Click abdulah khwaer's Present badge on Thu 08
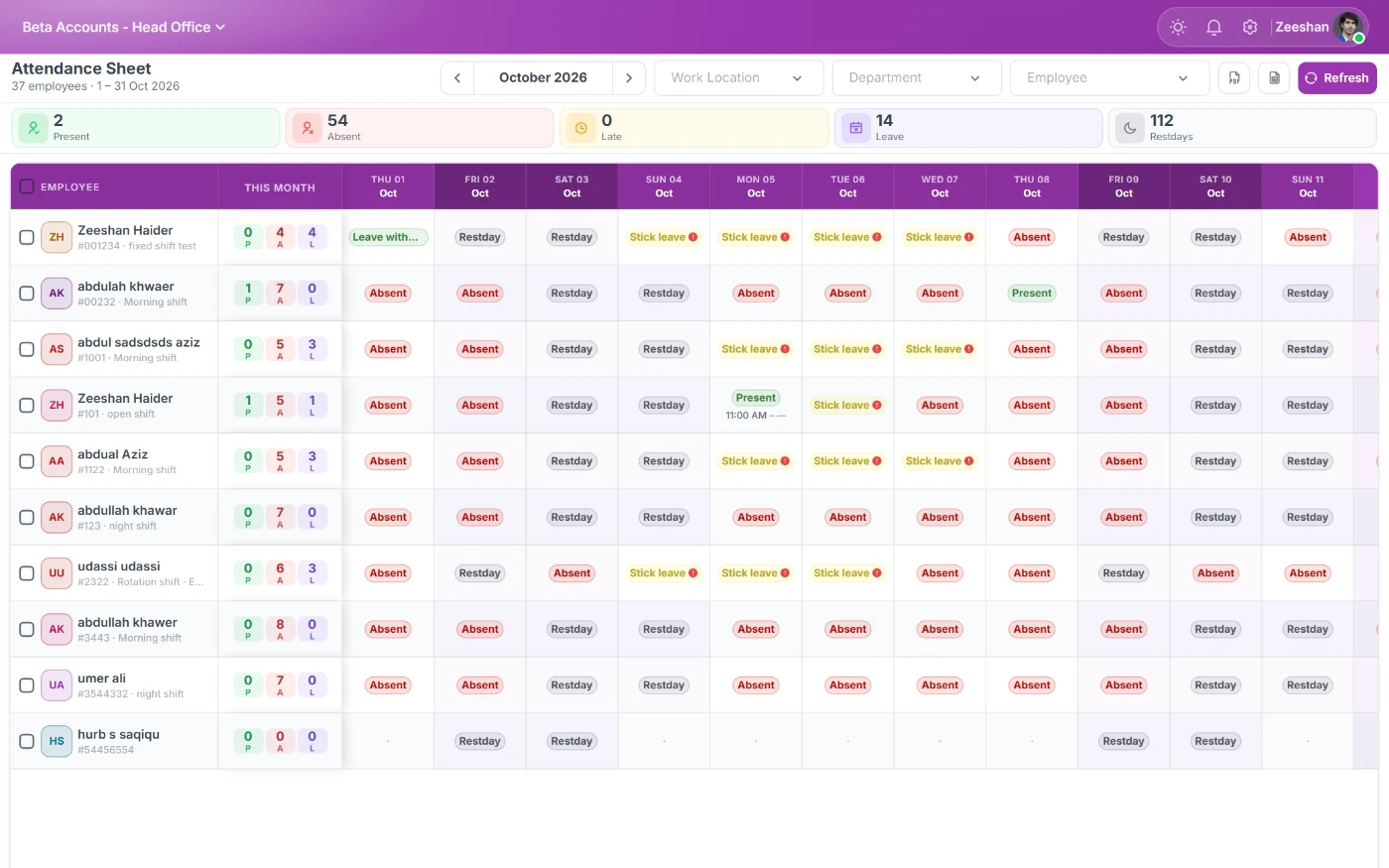This screenshot has height=868, width=1389. [x=1032, y=294]
